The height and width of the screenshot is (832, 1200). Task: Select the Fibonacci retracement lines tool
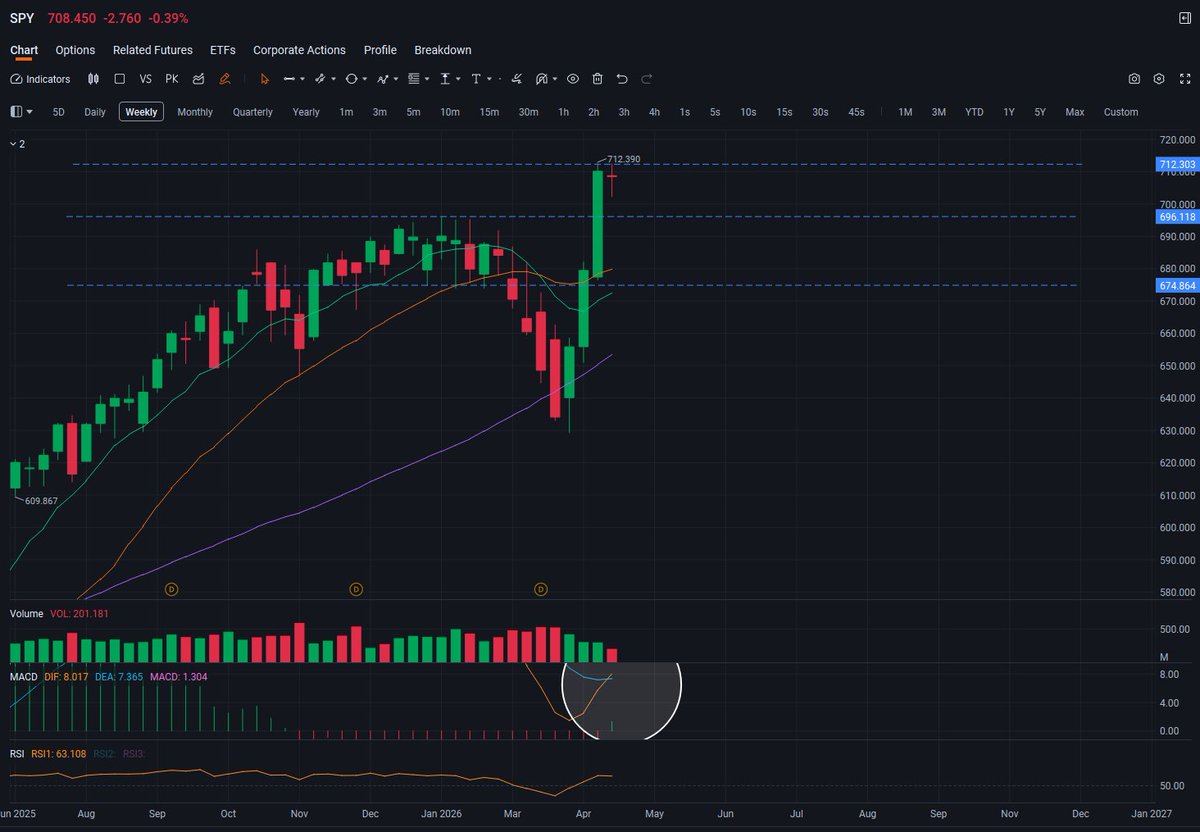point(414,79)
